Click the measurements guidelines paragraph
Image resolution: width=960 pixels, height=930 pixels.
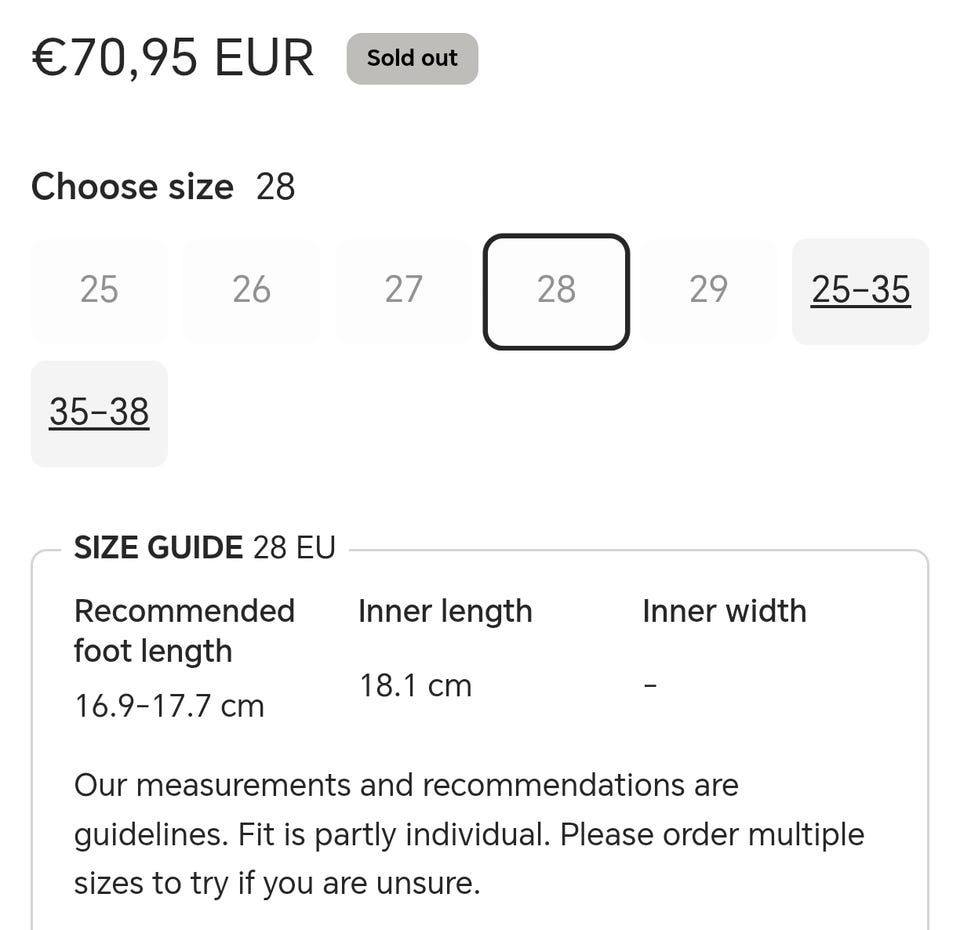tap(469, 834)
